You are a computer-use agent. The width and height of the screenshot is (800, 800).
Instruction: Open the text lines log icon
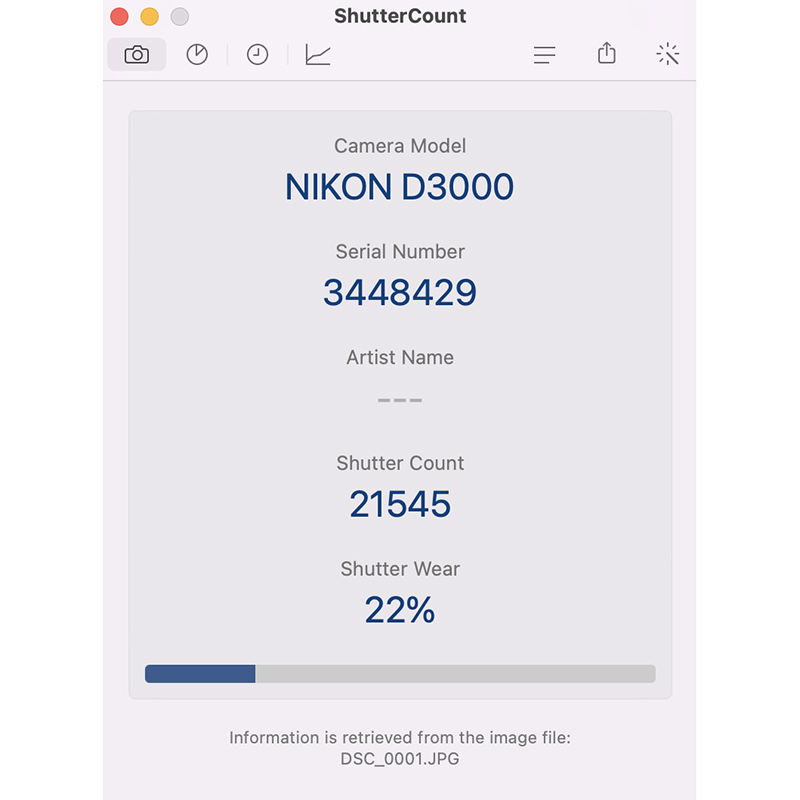pyautogui.click(x=544, y=55)
